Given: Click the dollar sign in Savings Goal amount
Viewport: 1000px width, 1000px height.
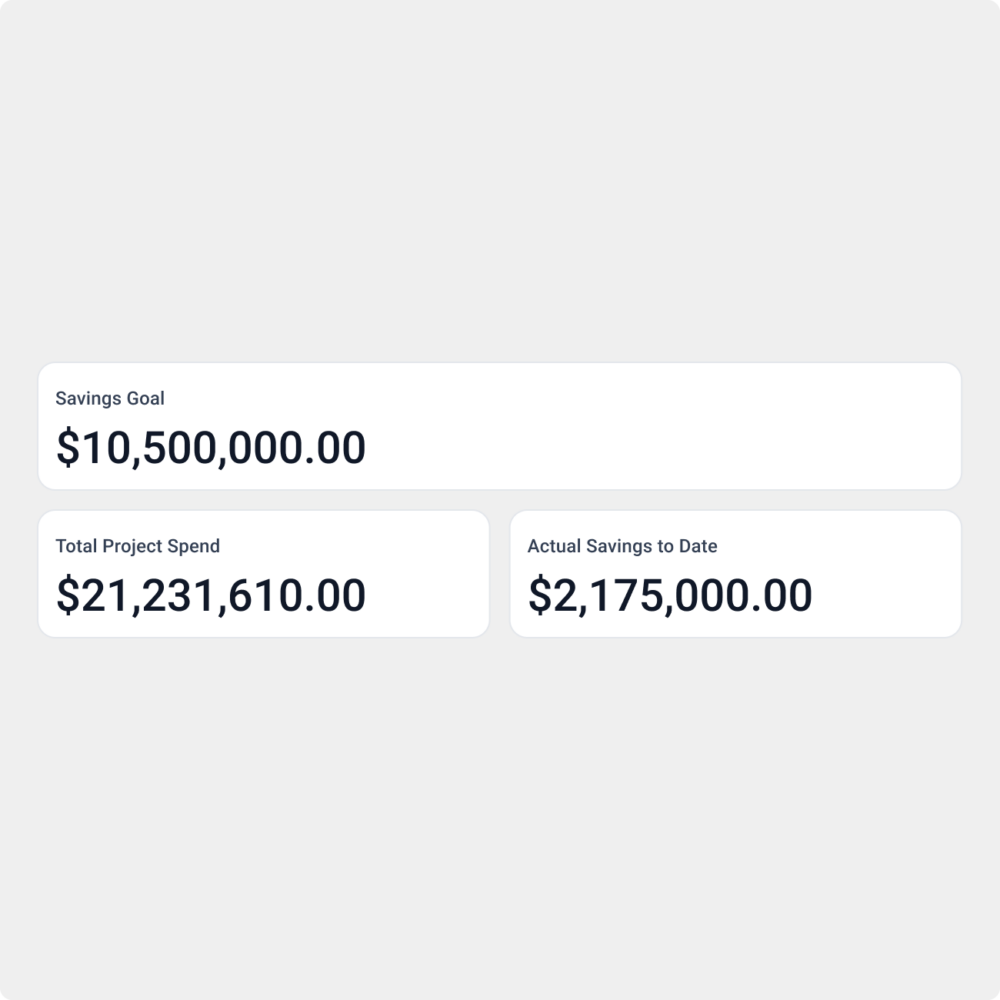Looking at the screenshot, I should click(x=67, y=448).
